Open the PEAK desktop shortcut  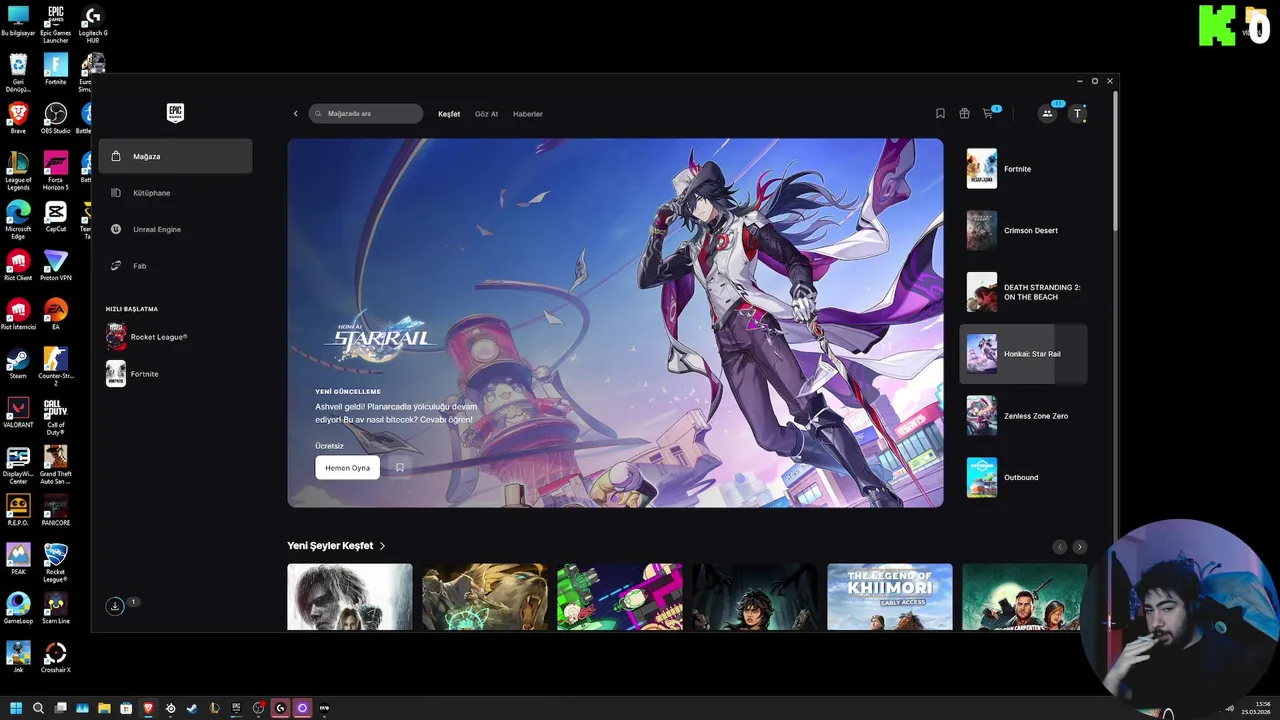tap(18, 559)
